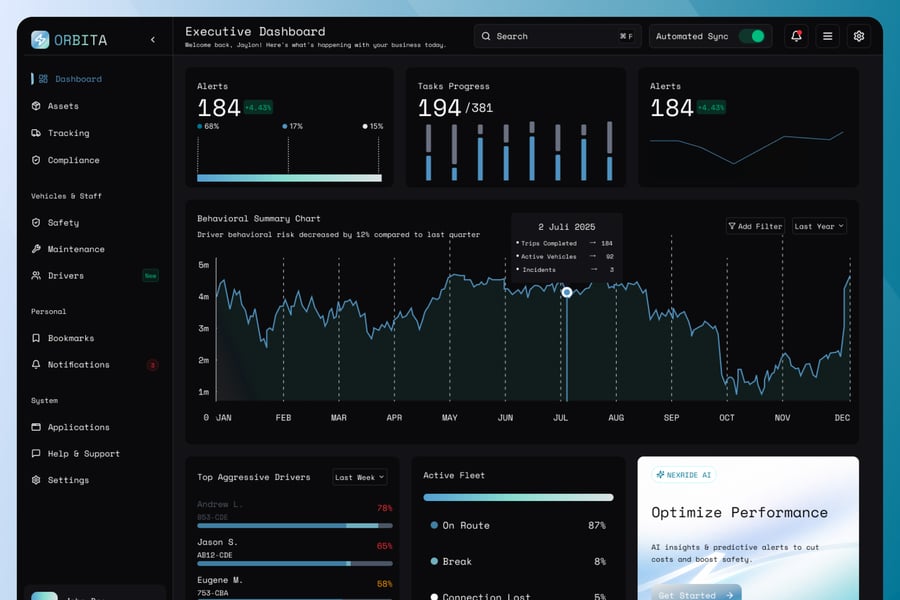Screen dimensions: 900x600
Task: Click the Add Filter button
Action: tap(755, 226)
